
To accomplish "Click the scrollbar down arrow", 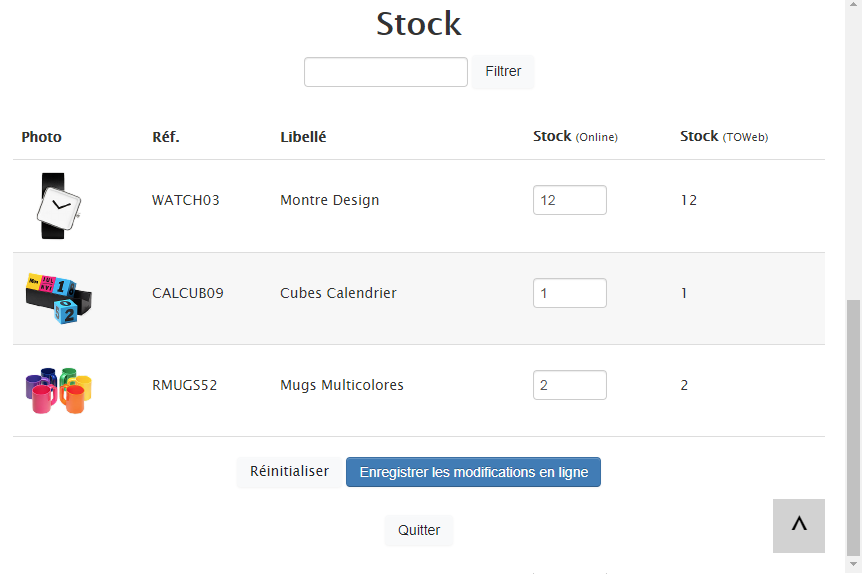I will (853, 565).
